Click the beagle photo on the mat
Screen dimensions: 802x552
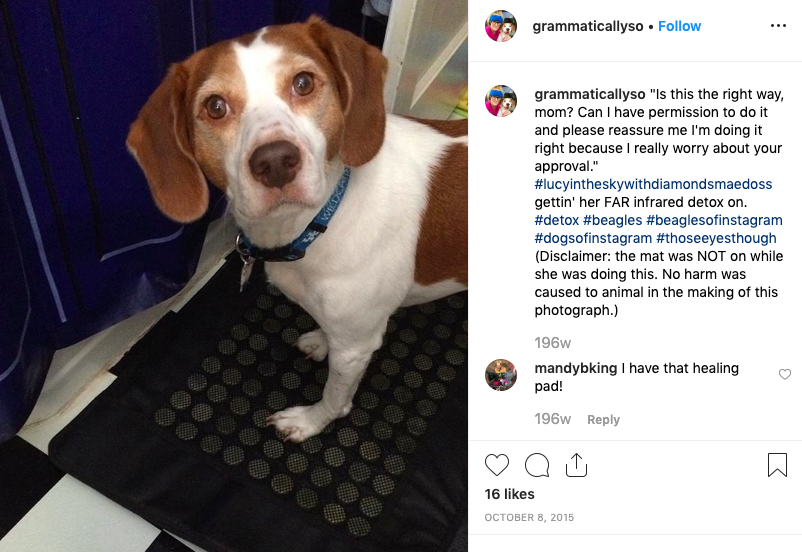(234, 276)
